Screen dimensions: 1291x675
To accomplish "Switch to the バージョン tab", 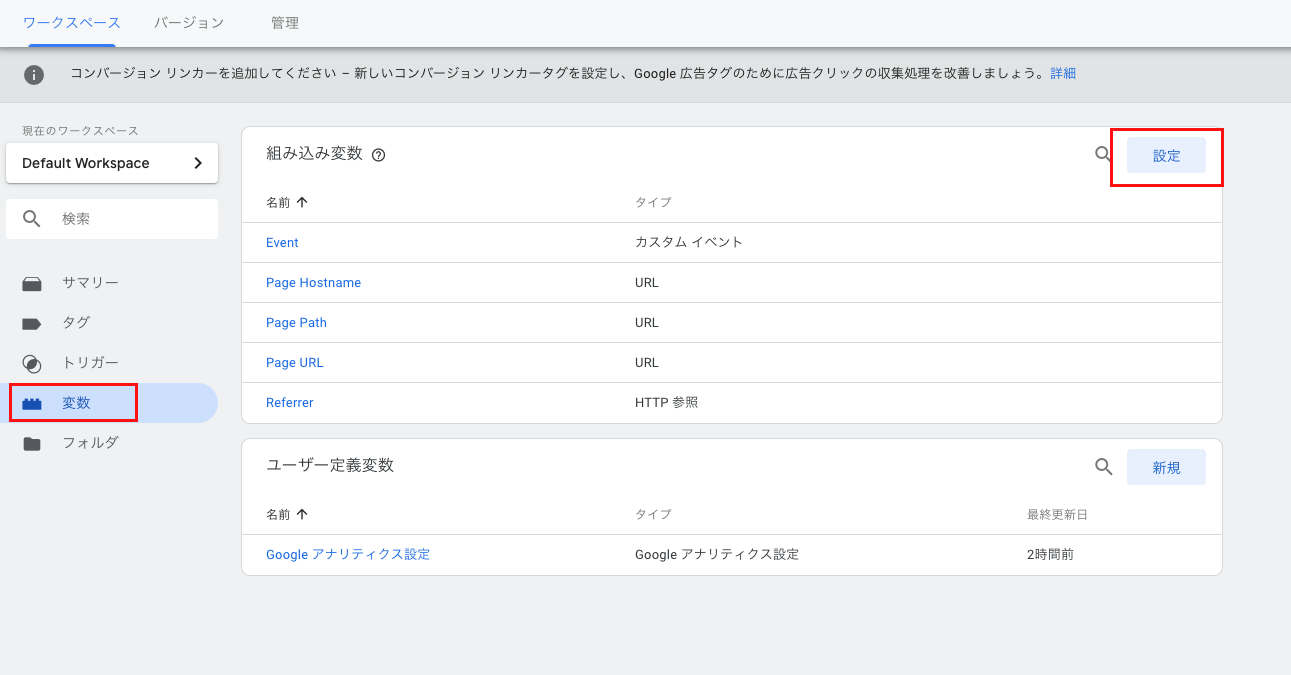I will point(189,22).
